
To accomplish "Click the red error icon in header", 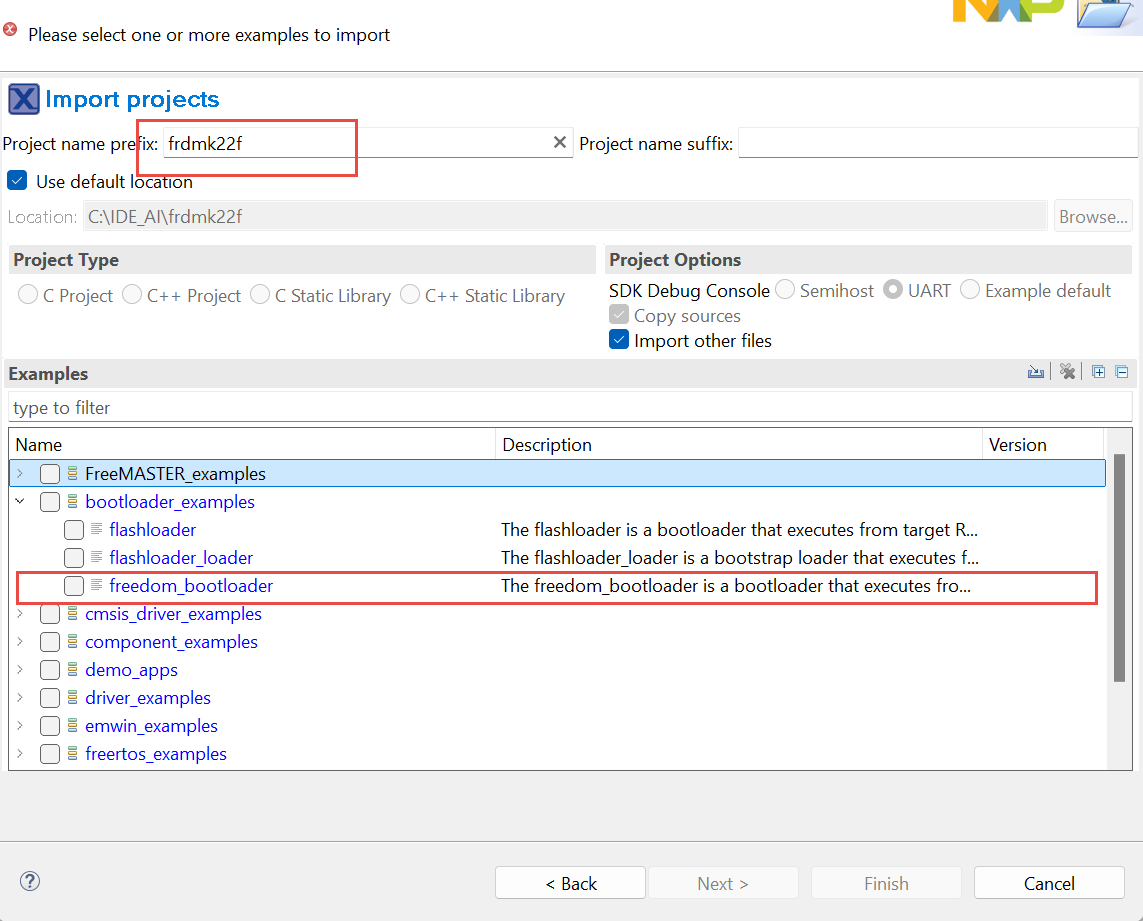I will pyautogui.click(x=10, y=31).
